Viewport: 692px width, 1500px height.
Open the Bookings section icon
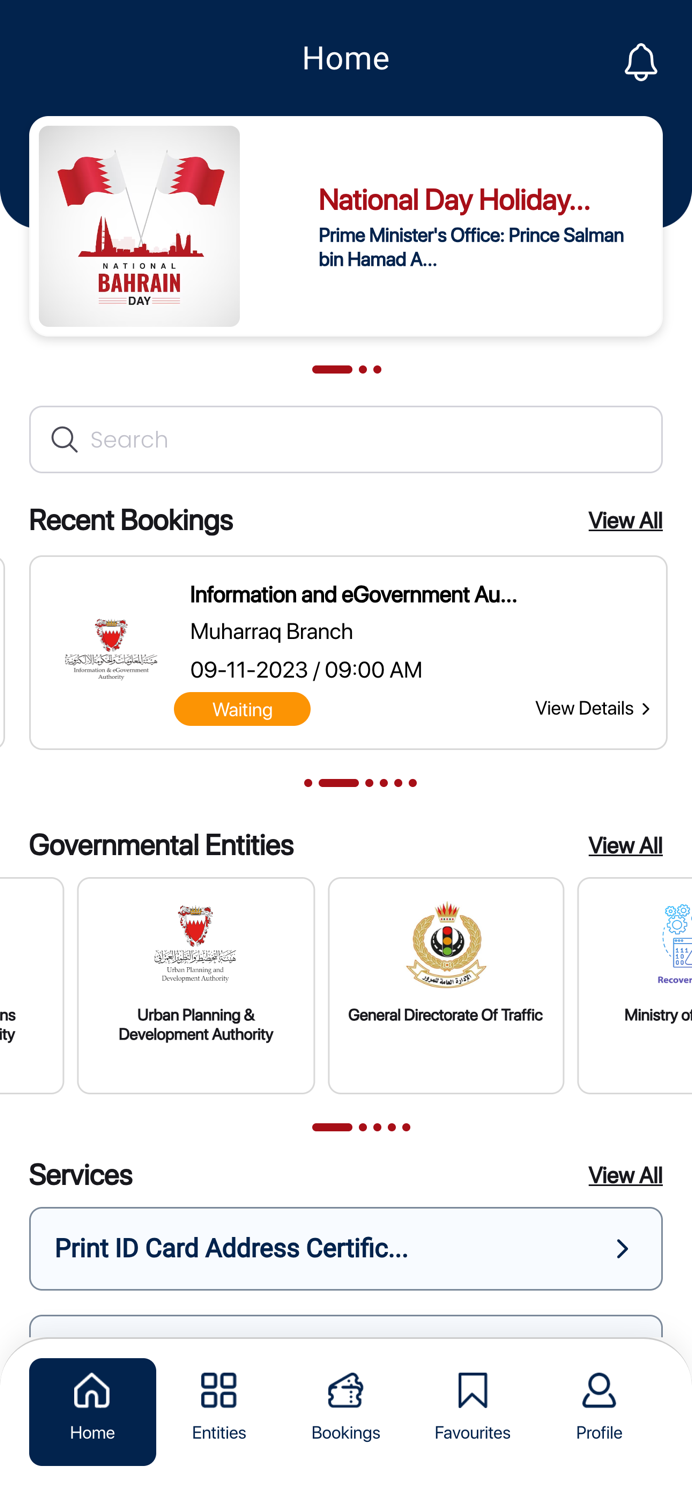[346, 1389]
